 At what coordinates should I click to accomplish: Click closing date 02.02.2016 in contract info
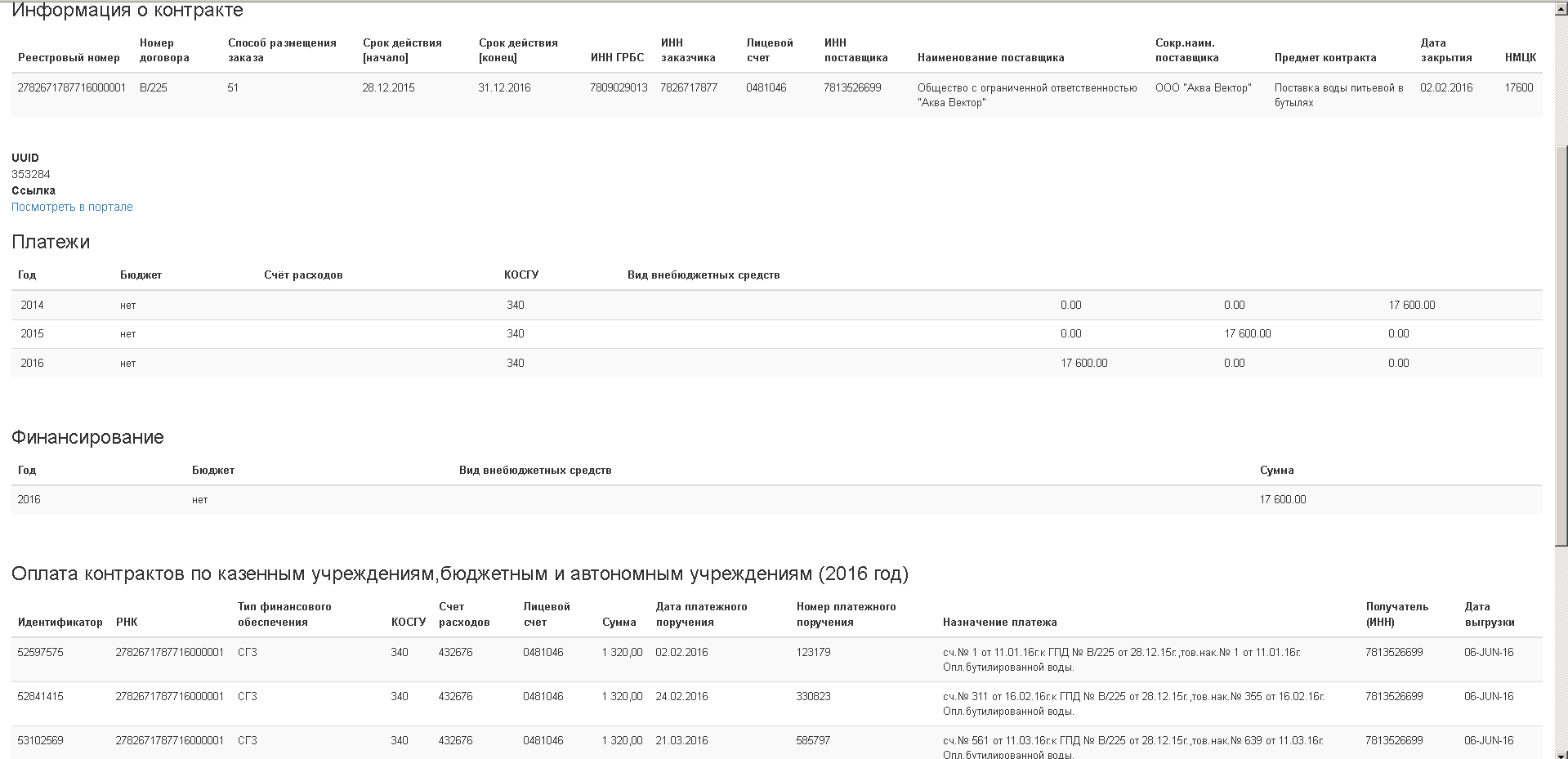1446,87
